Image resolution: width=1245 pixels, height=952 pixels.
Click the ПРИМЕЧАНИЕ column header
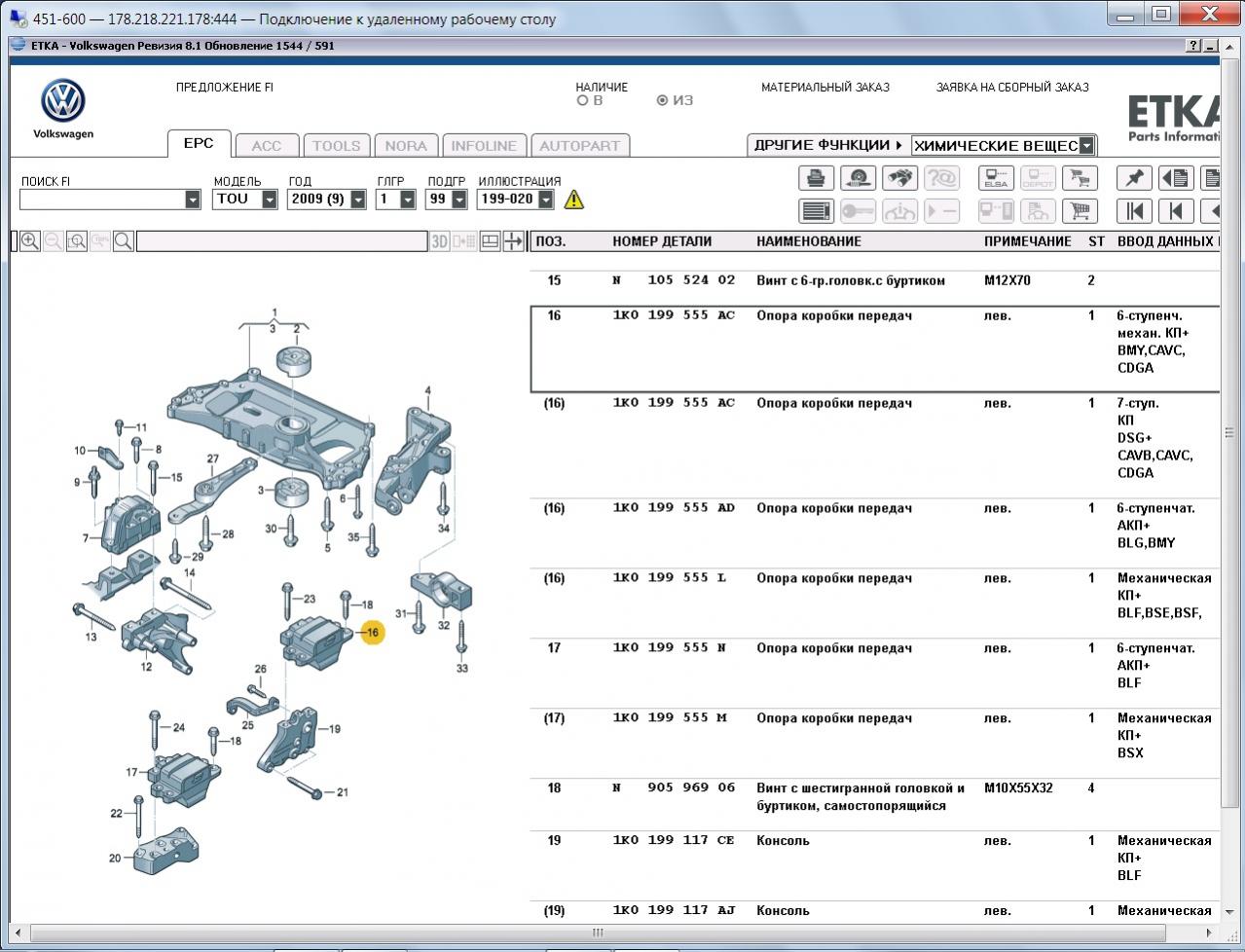click(x=1027, y=241)
